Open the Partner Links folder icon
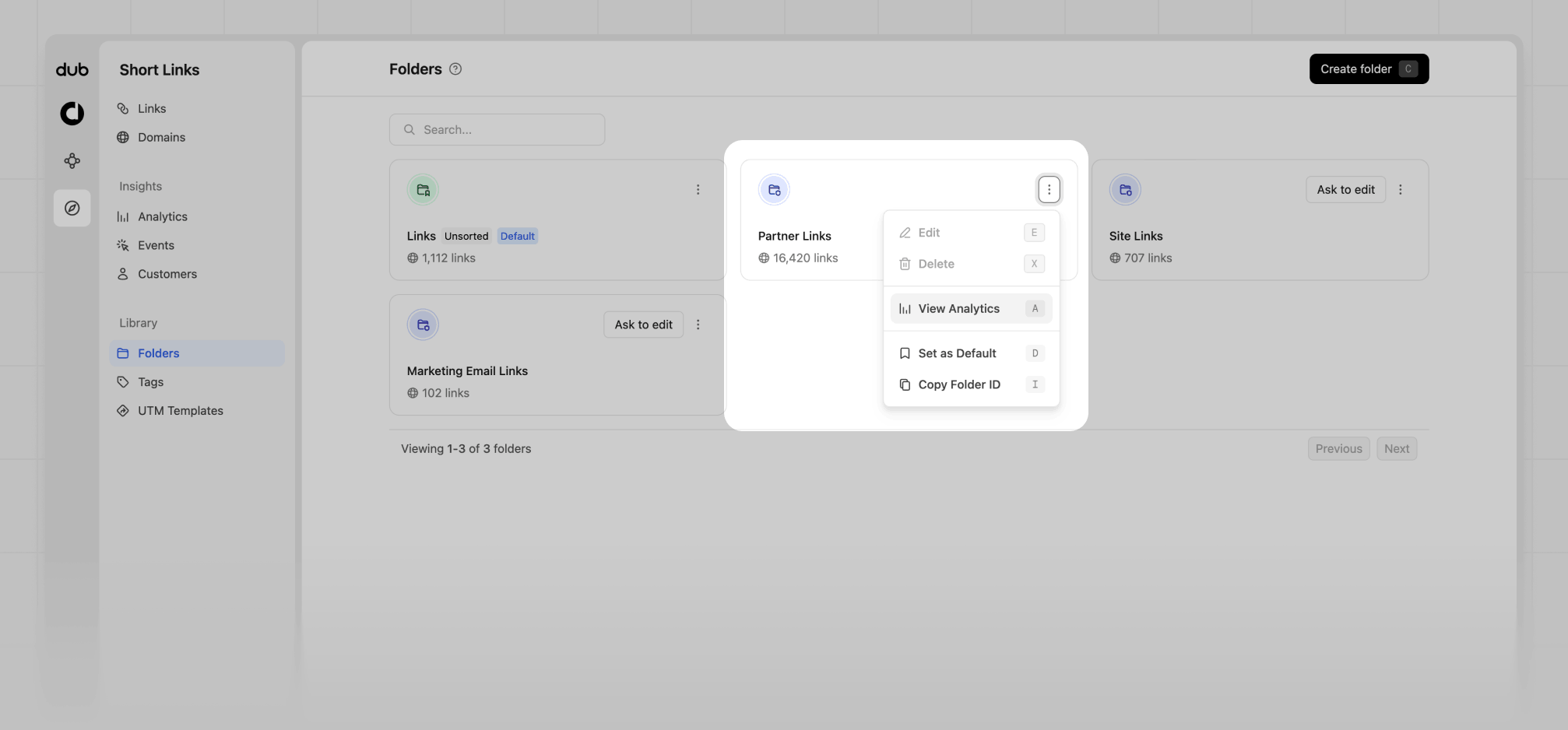1568x730 pixels. point(774,190)
